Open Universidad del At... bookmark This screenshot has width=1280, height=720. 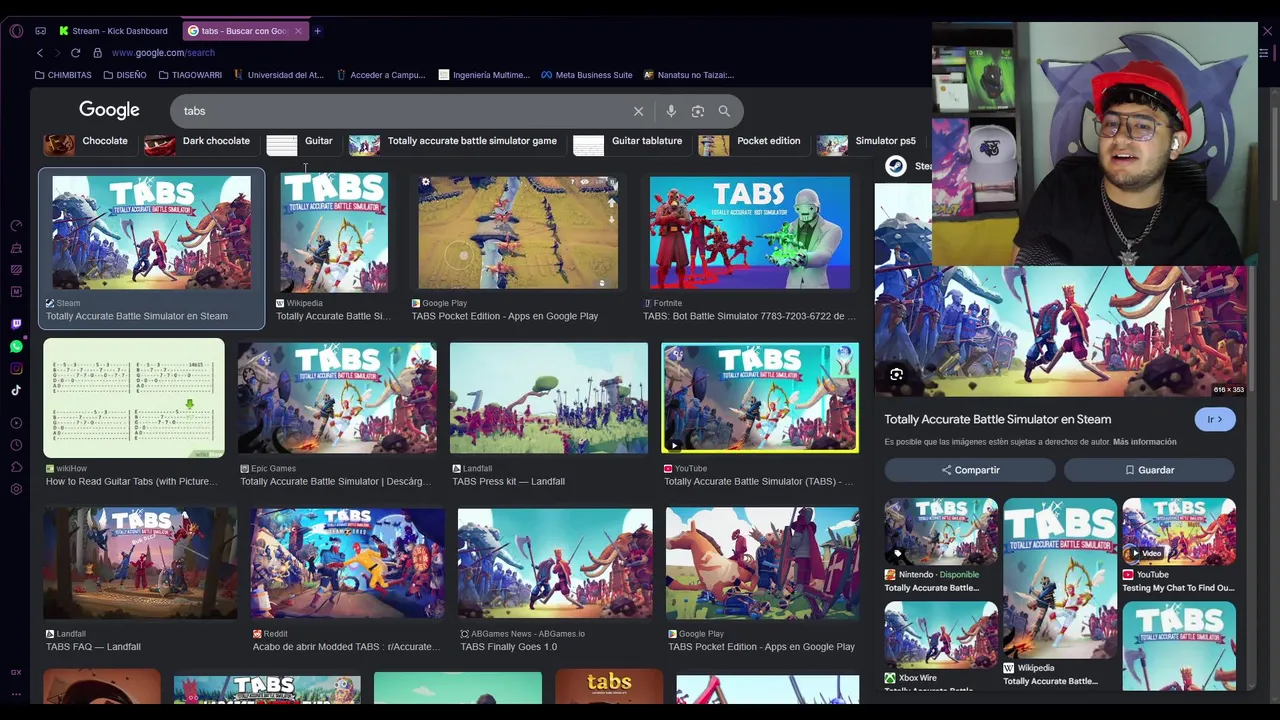click(x=279, y=75)
